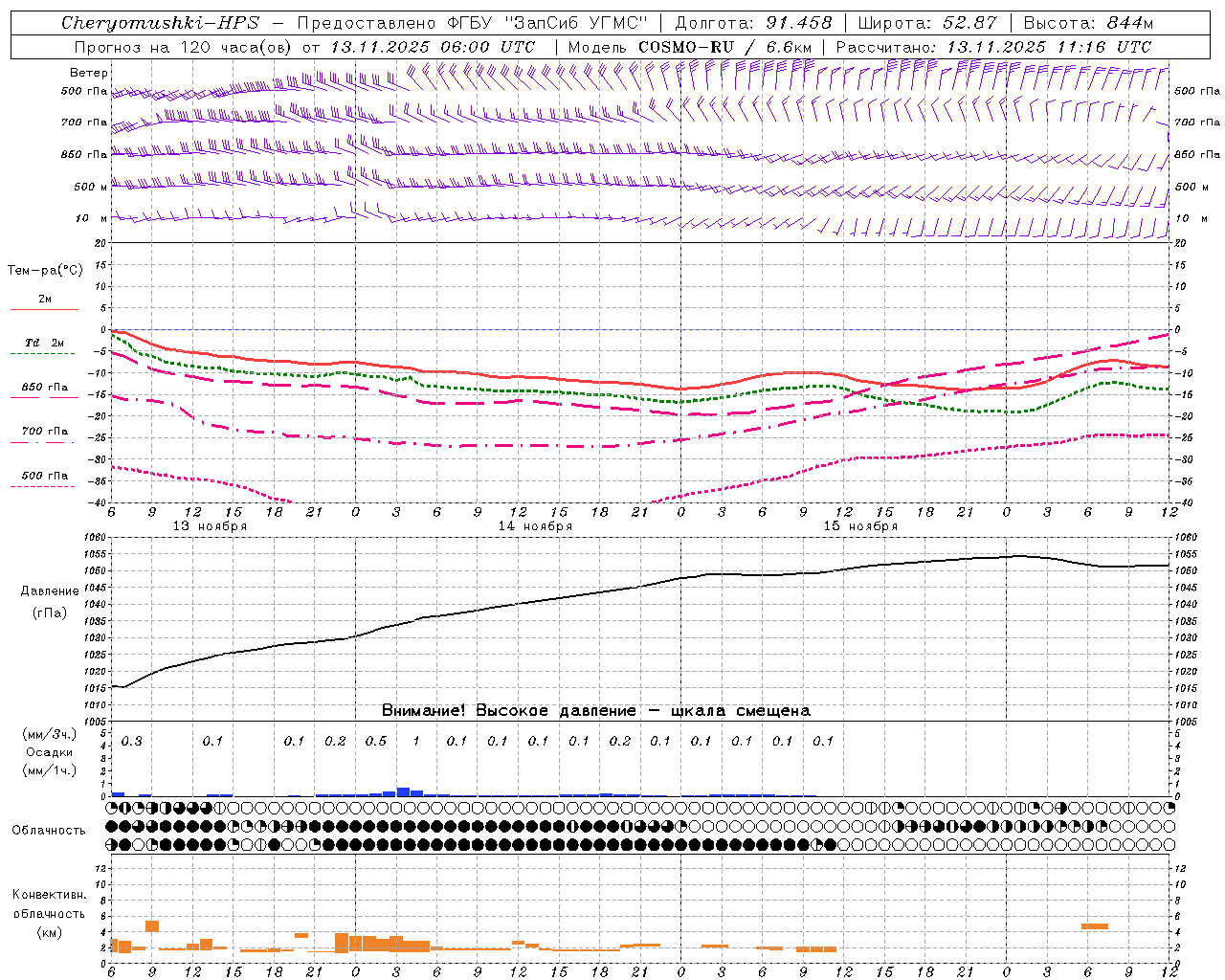Click the lone orange convective bar on the last day
Viewport: 1225px width, 980px height.
click(1094, 926)
